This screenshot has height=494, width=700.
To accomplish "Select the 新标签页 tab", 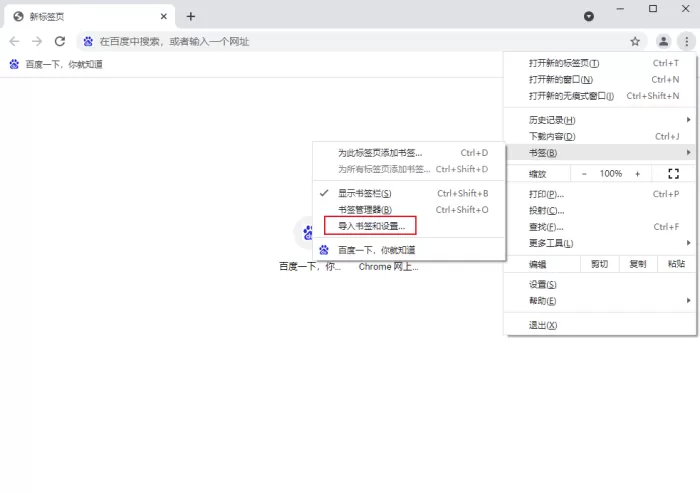I will coord(89,17).
